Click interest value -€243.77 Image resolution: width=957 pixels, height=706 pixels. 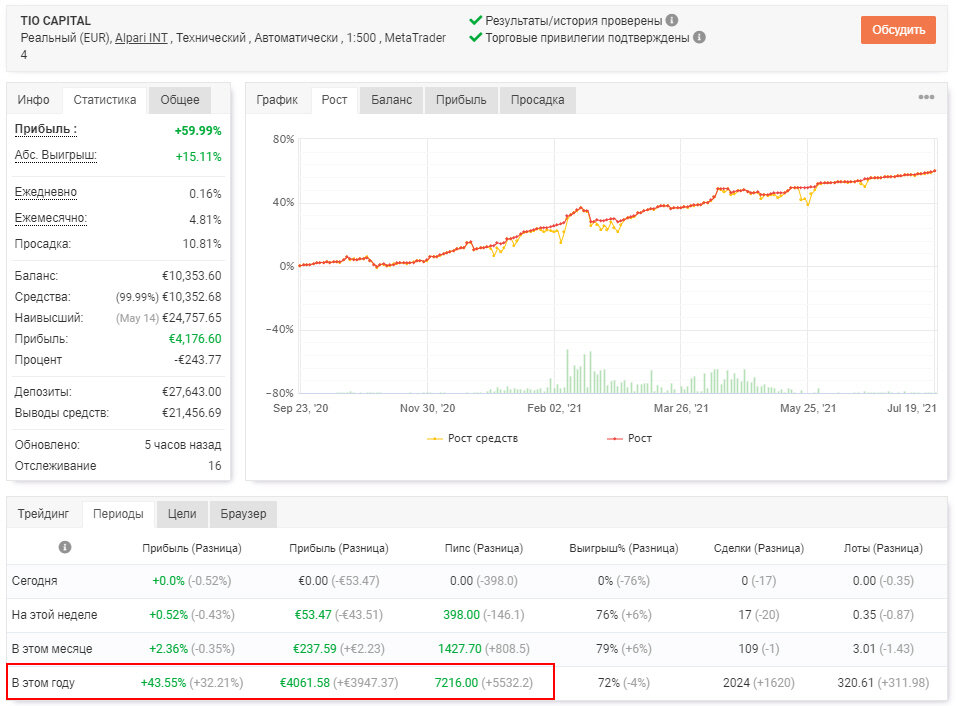pos(198,359)
